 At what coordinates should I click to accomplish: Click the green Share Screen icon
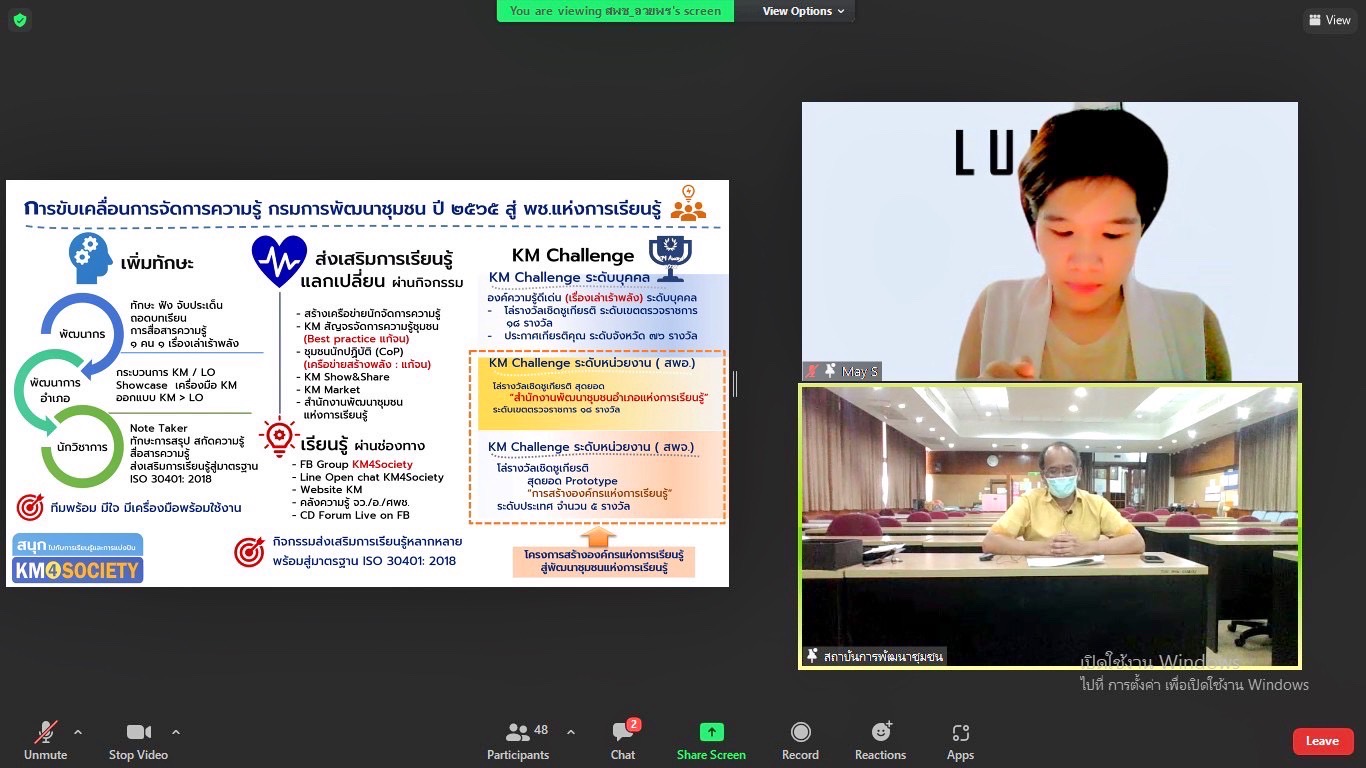click(711, 732)
